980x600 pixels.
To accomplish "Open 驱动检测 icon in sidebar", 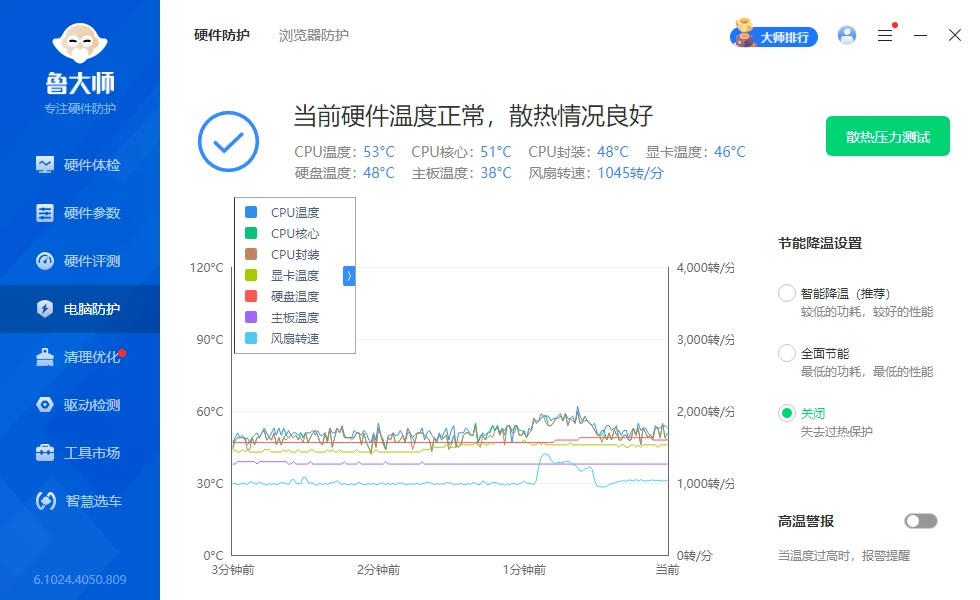I will 44,405.
